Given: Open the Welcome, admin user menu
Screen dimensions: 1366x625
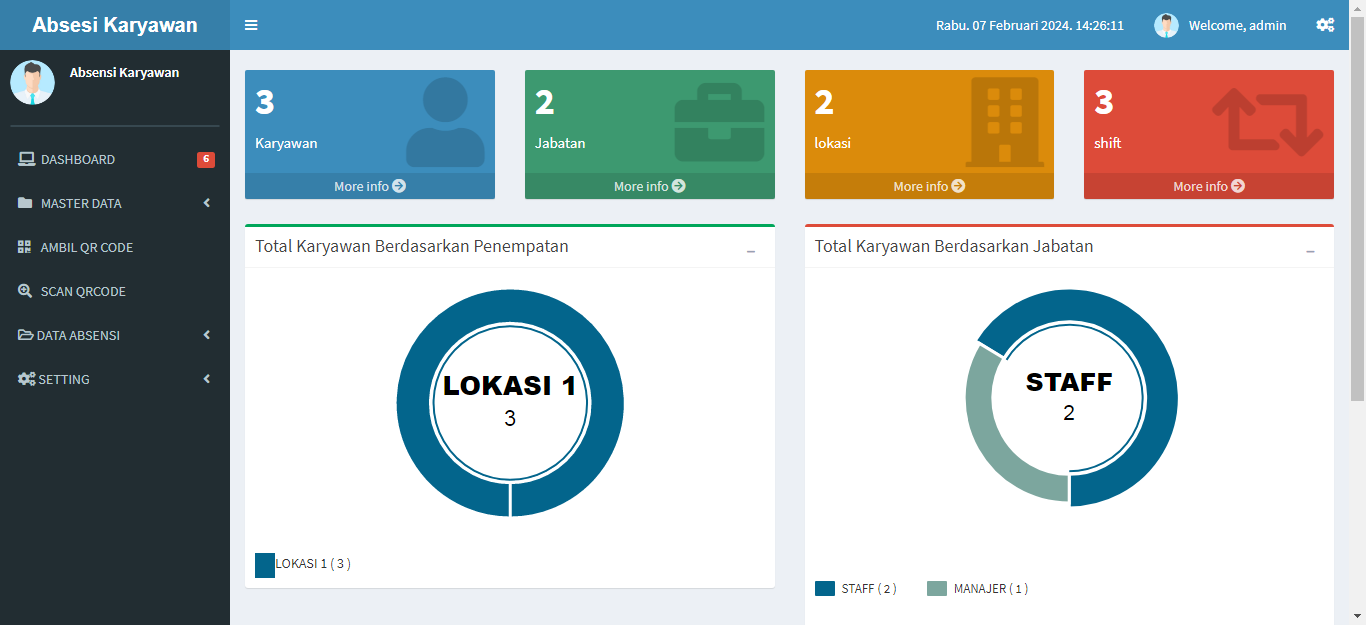Looking at the screenshot, I should tap(1220, 25).
